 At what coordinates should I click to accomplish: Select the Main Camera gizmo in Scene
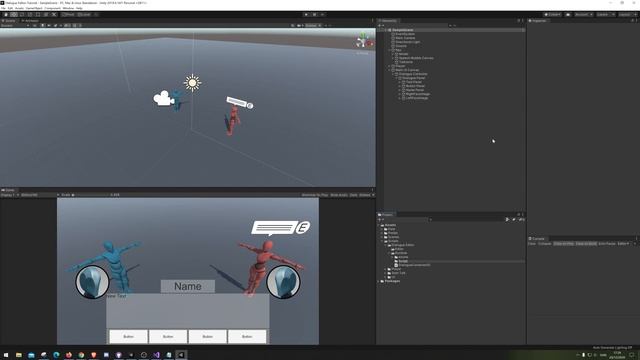pos(163,98)
